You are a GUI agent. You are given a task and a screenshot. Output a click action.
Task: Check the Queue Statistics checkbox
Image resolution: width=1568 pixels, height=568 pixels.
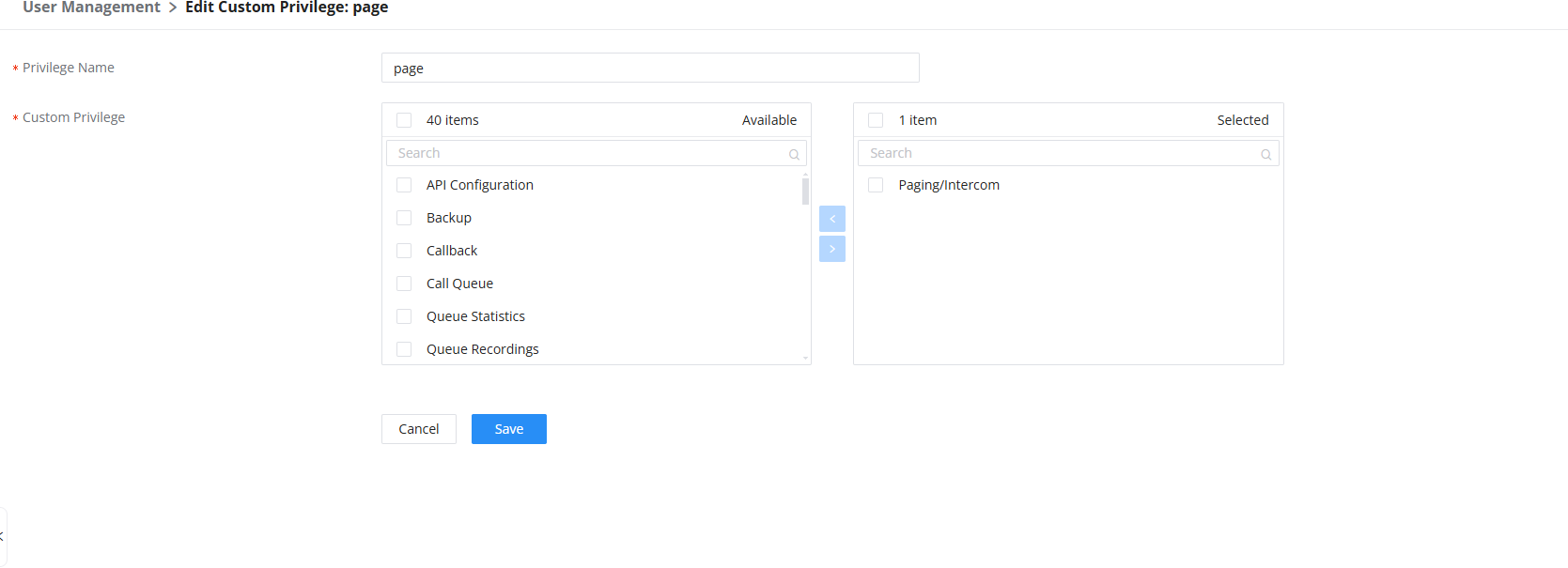click(x=404, y=316)
